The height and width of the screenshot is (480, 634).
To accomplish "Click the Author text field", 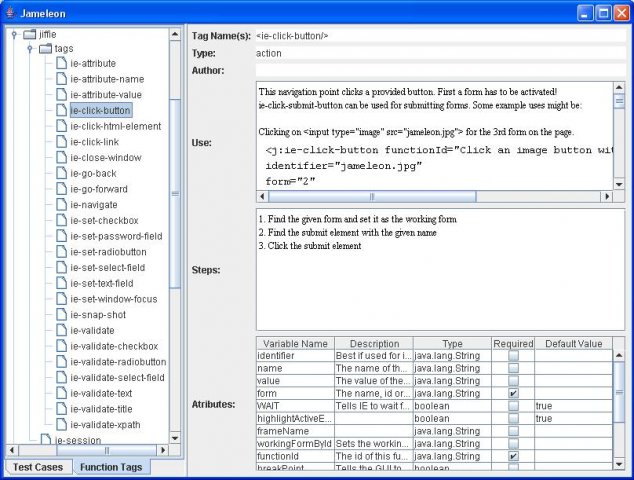I will click(x=440, y=70).
